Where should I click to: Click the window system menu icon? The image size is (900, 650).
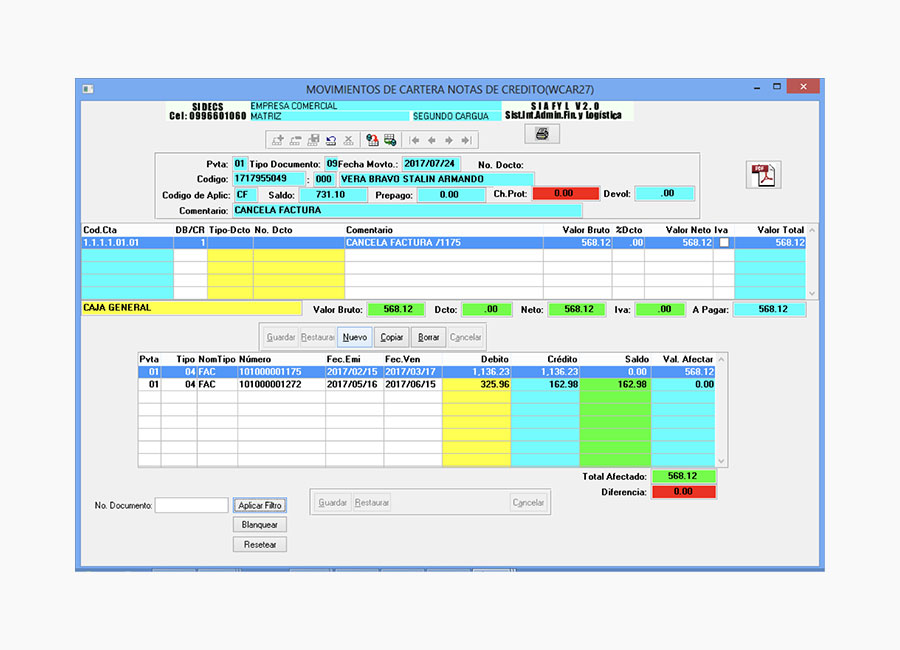(x=88, y=89)
